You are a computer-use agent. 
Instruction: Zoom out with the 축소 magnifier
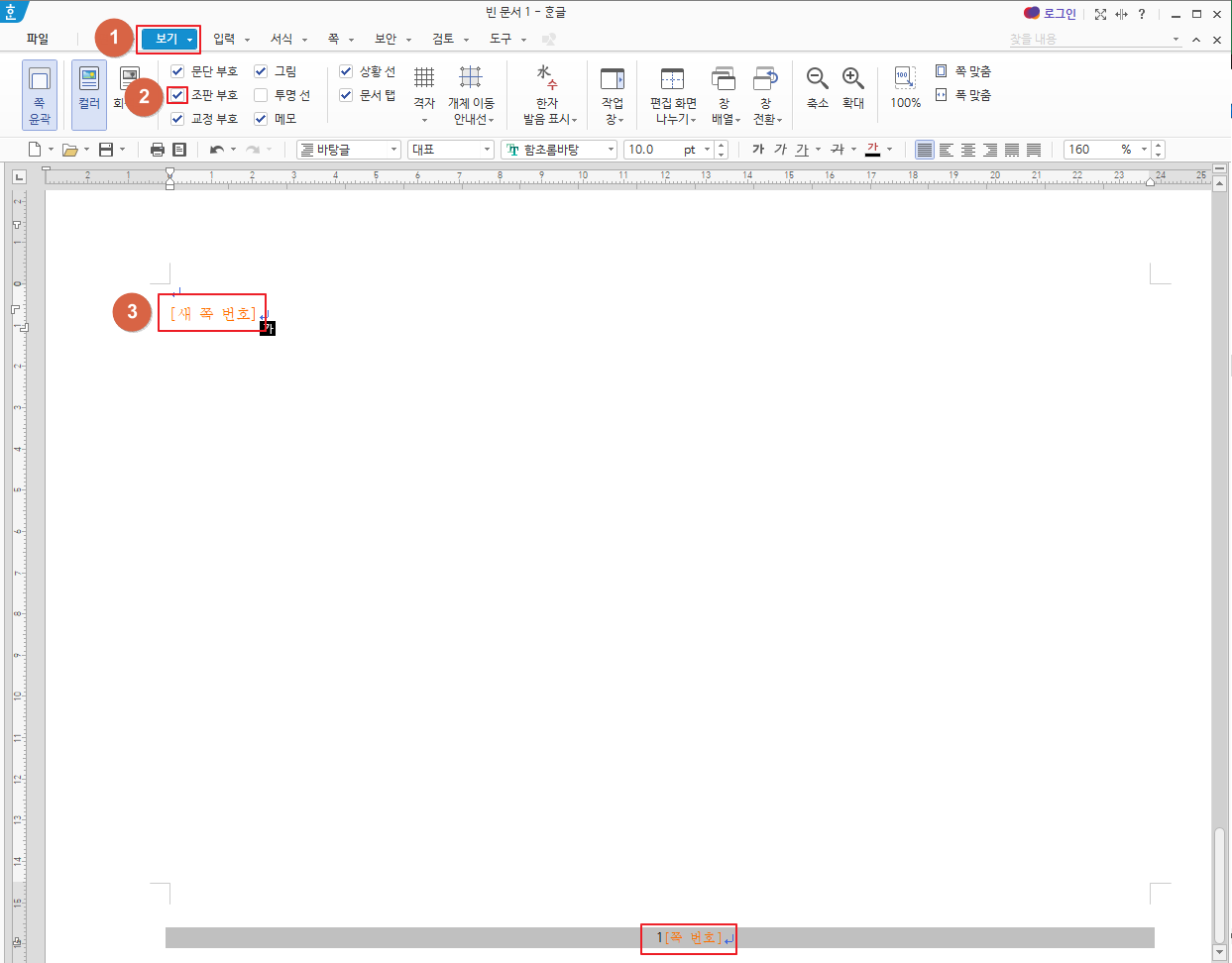tap(818, 87)
